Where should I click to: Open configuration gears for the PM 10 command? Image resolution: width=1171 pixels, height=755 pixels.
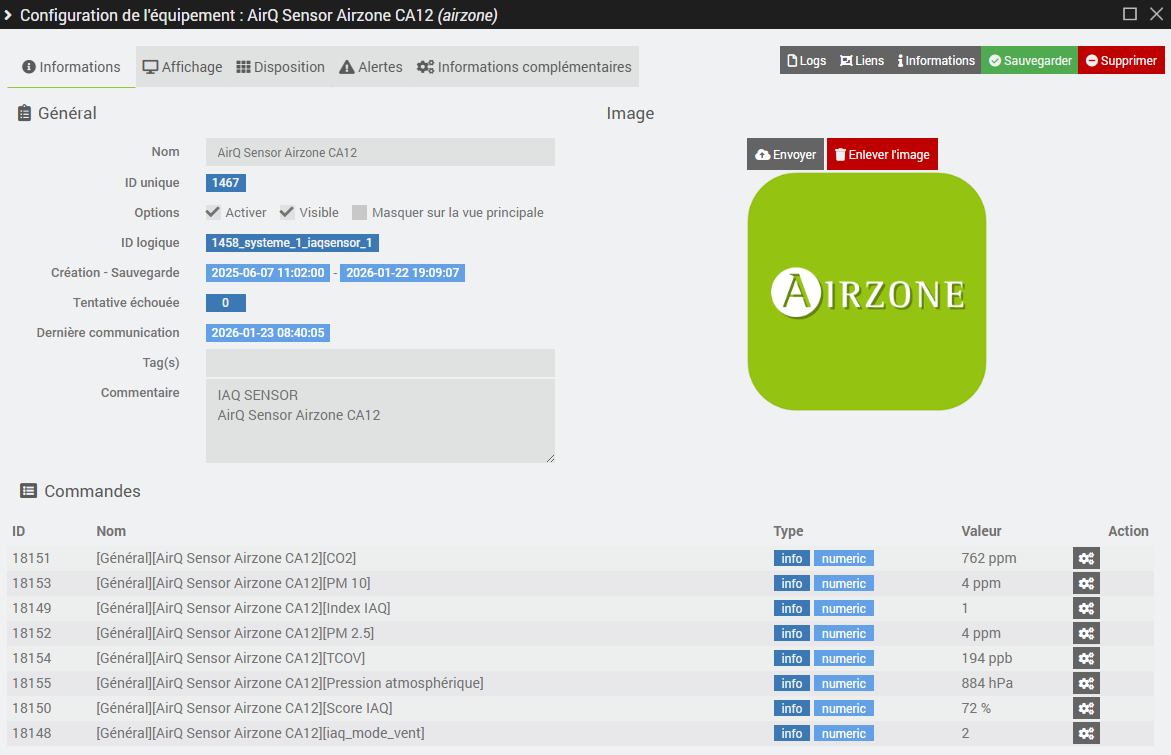click(1086, 583)
